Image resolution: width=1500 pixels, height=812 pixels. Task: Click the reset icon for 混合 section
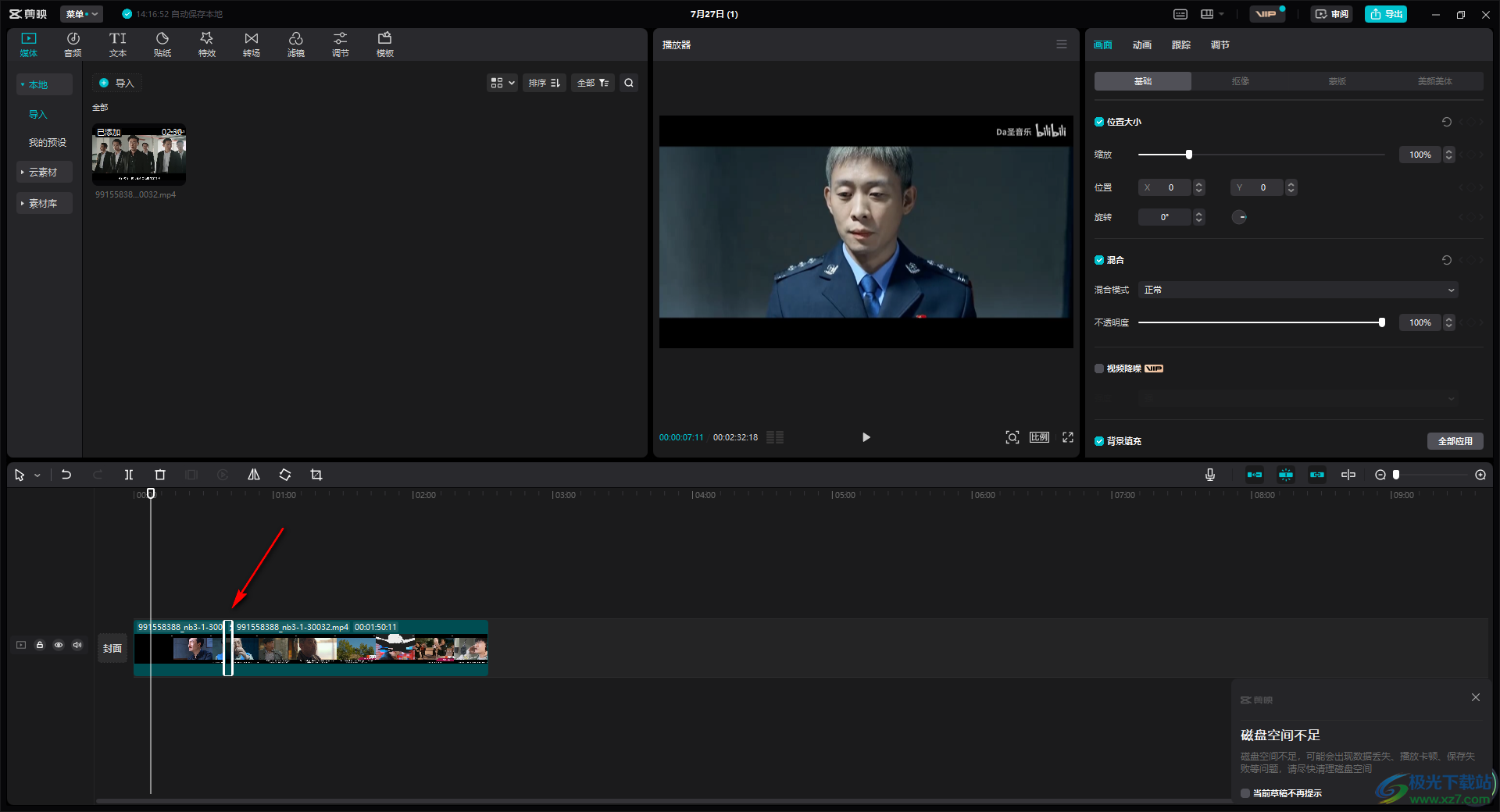pyautogui.click(x=1447, y=260)
